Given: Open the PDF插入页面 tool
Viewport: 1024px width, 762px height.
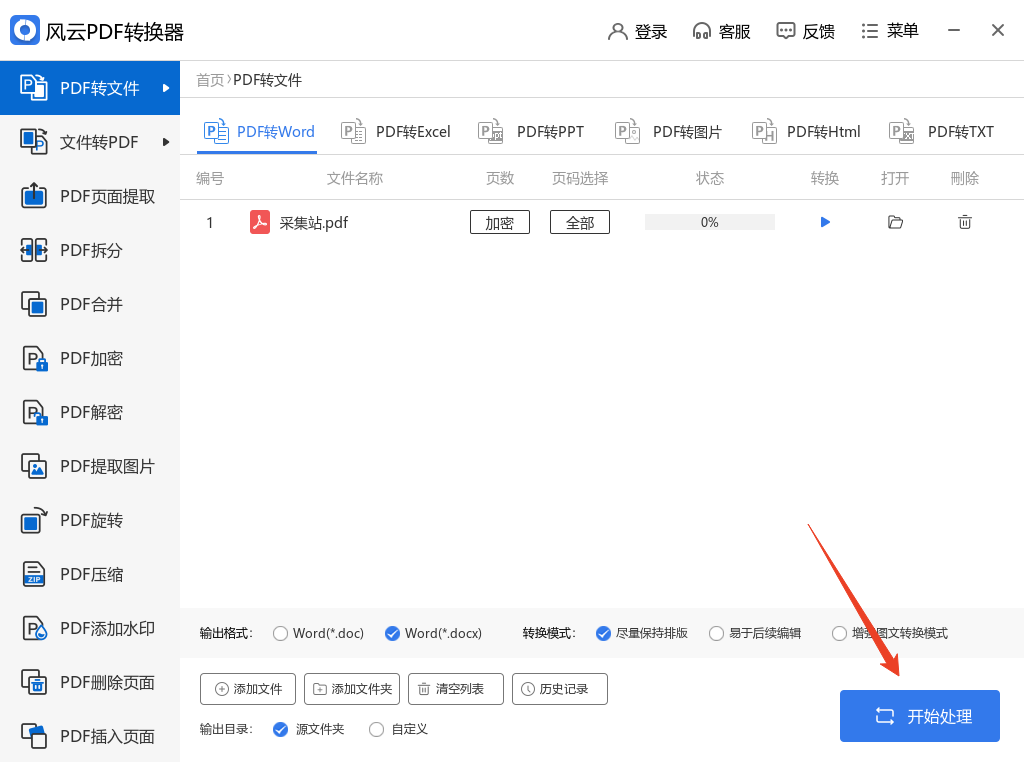Looking at the screenshot, I should [x=89, y=736].
